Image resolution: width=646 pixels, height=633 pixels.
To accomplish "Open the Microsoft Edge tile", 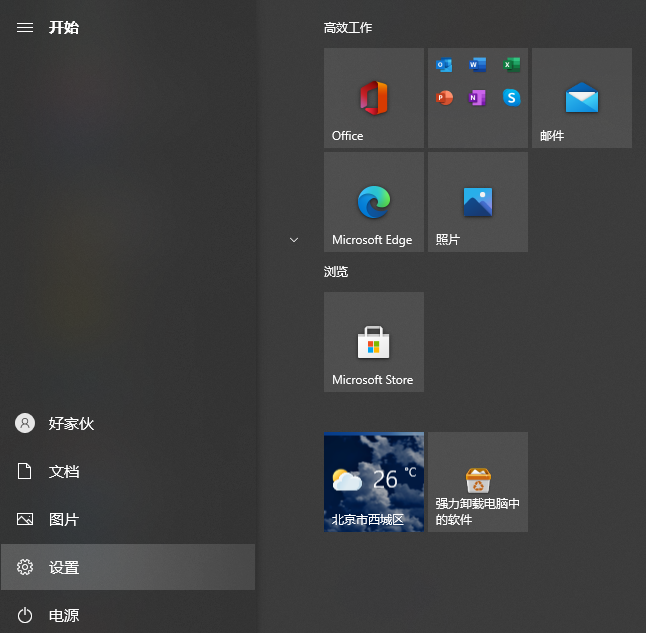I will pos(374,202).
